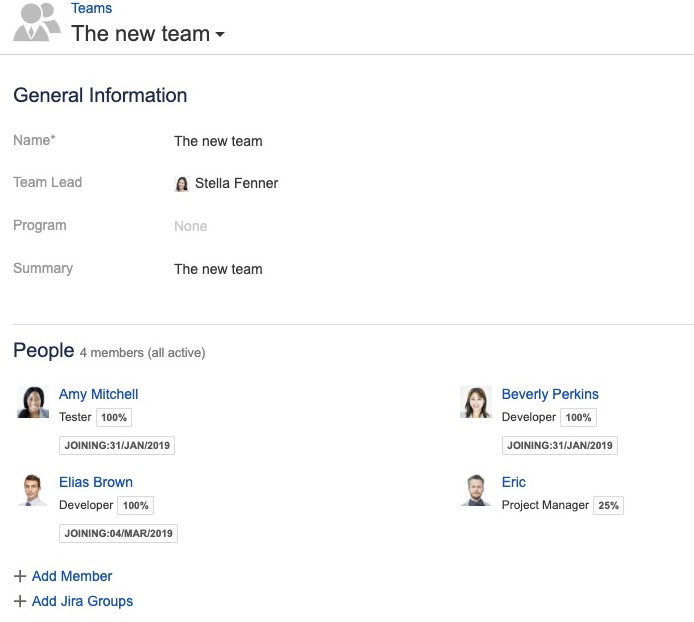Click the team avatar icon in the header

coord(38,22)
